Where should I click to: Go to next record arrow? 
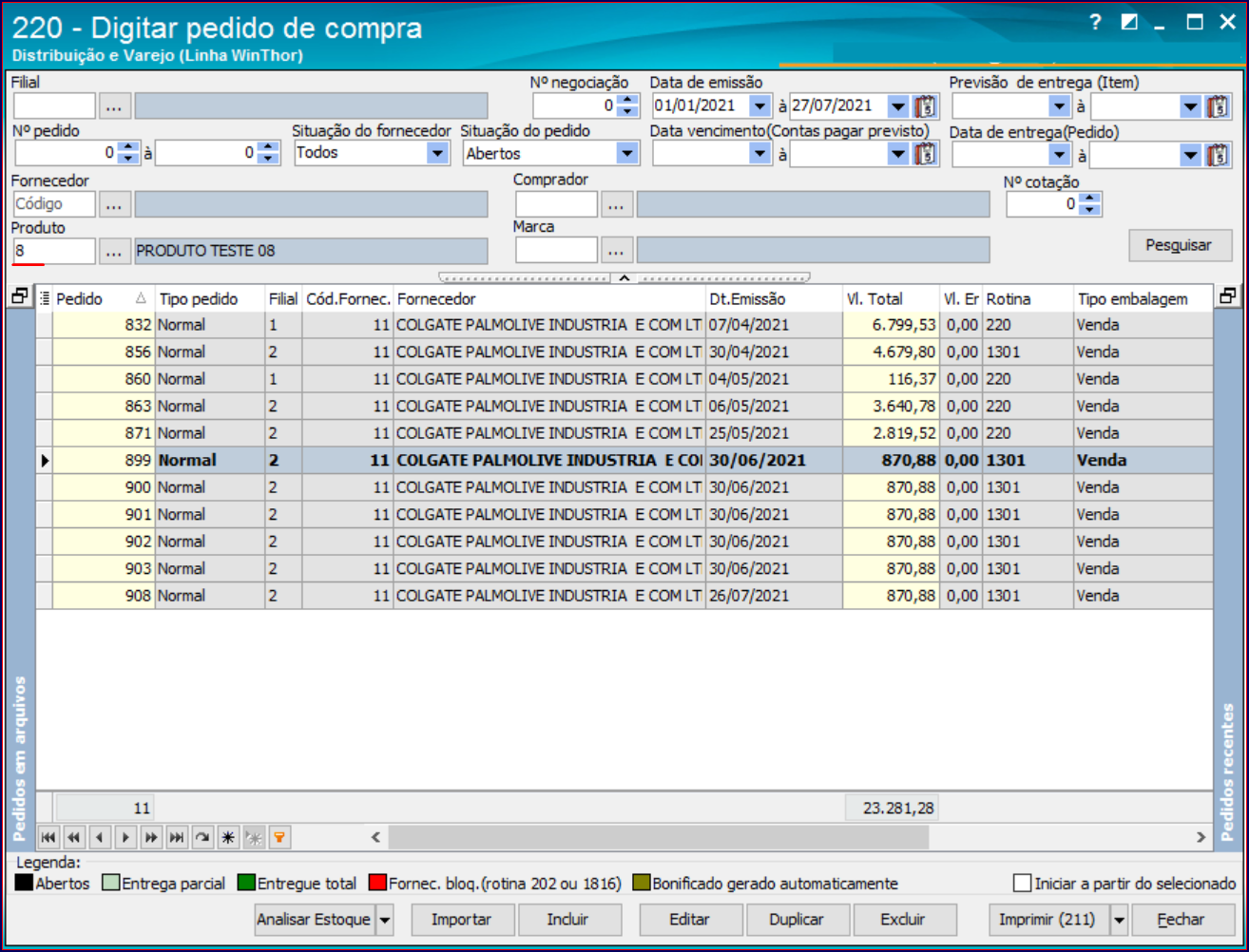click(x=125, y=837)
